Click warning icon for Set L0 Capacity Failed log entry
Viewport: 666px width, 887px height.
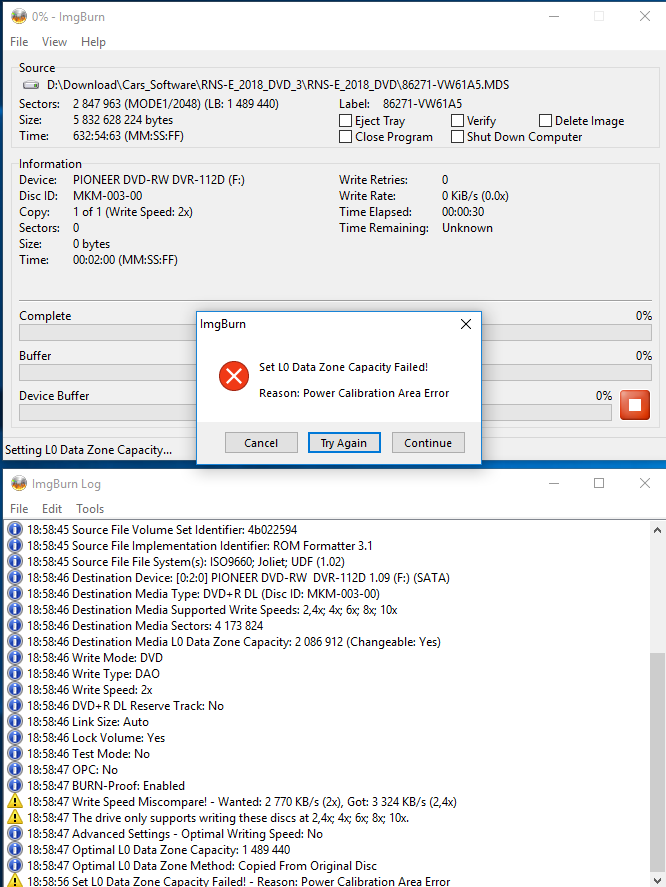click(15, 881)
